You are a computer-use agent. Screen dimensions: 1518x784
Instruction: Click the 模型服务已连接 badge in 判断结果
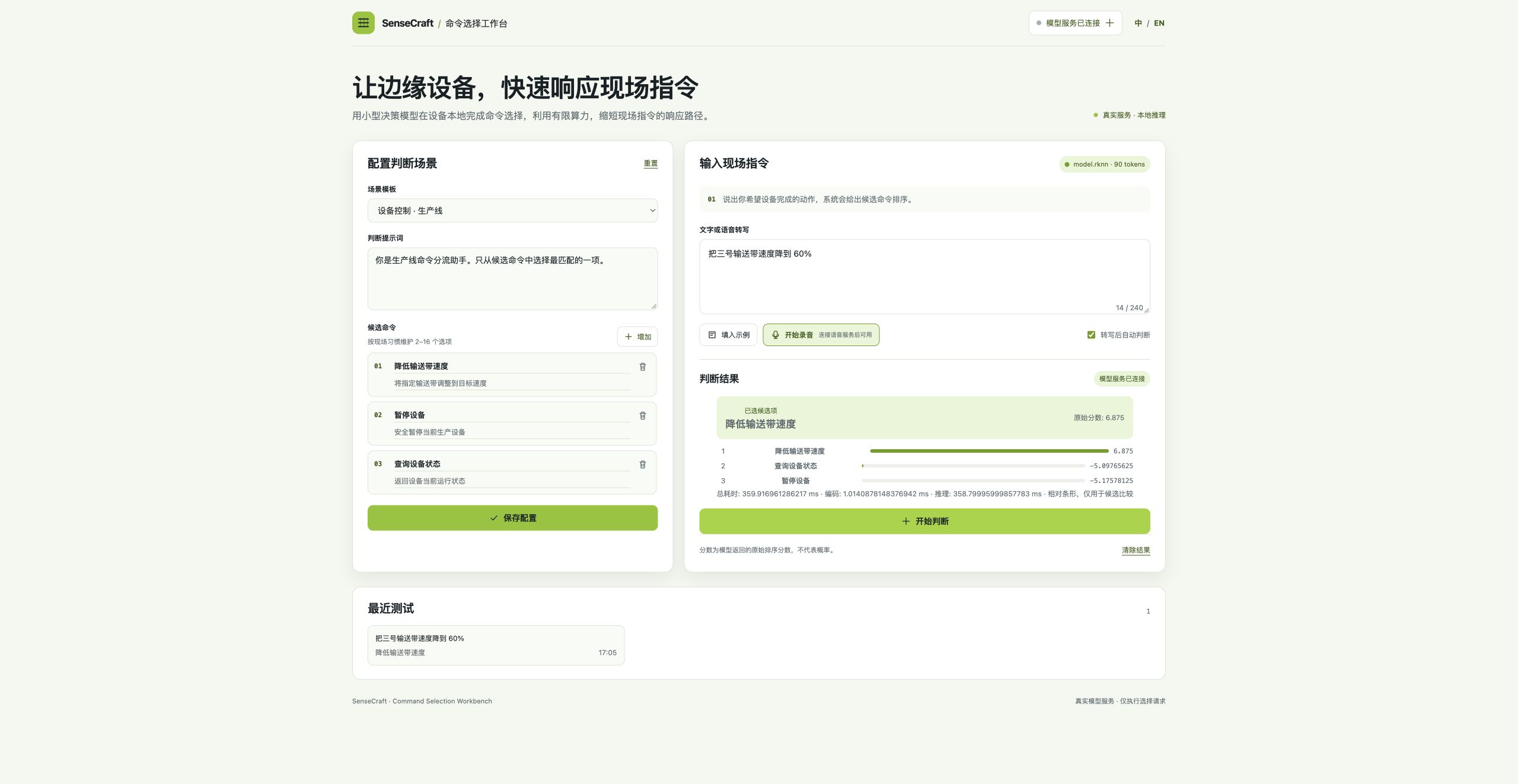click(x=1122, y=379)
